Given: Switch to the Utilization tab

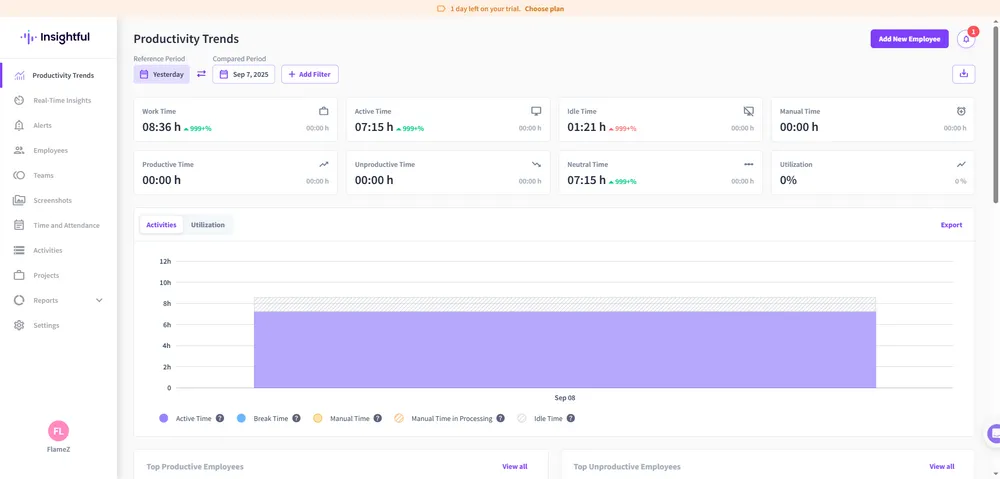Looking at the screenshot, I should [208, 225].
